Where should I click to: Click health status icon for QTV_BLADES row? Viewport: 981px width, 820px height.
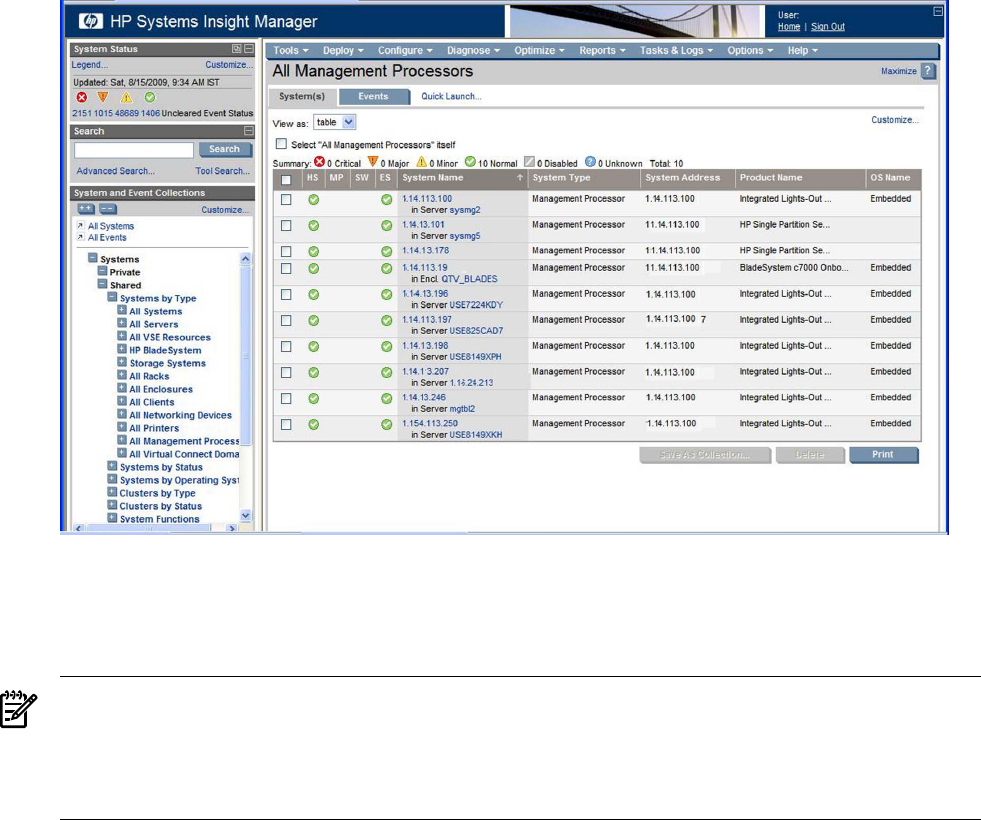click(x=313, y=268)
